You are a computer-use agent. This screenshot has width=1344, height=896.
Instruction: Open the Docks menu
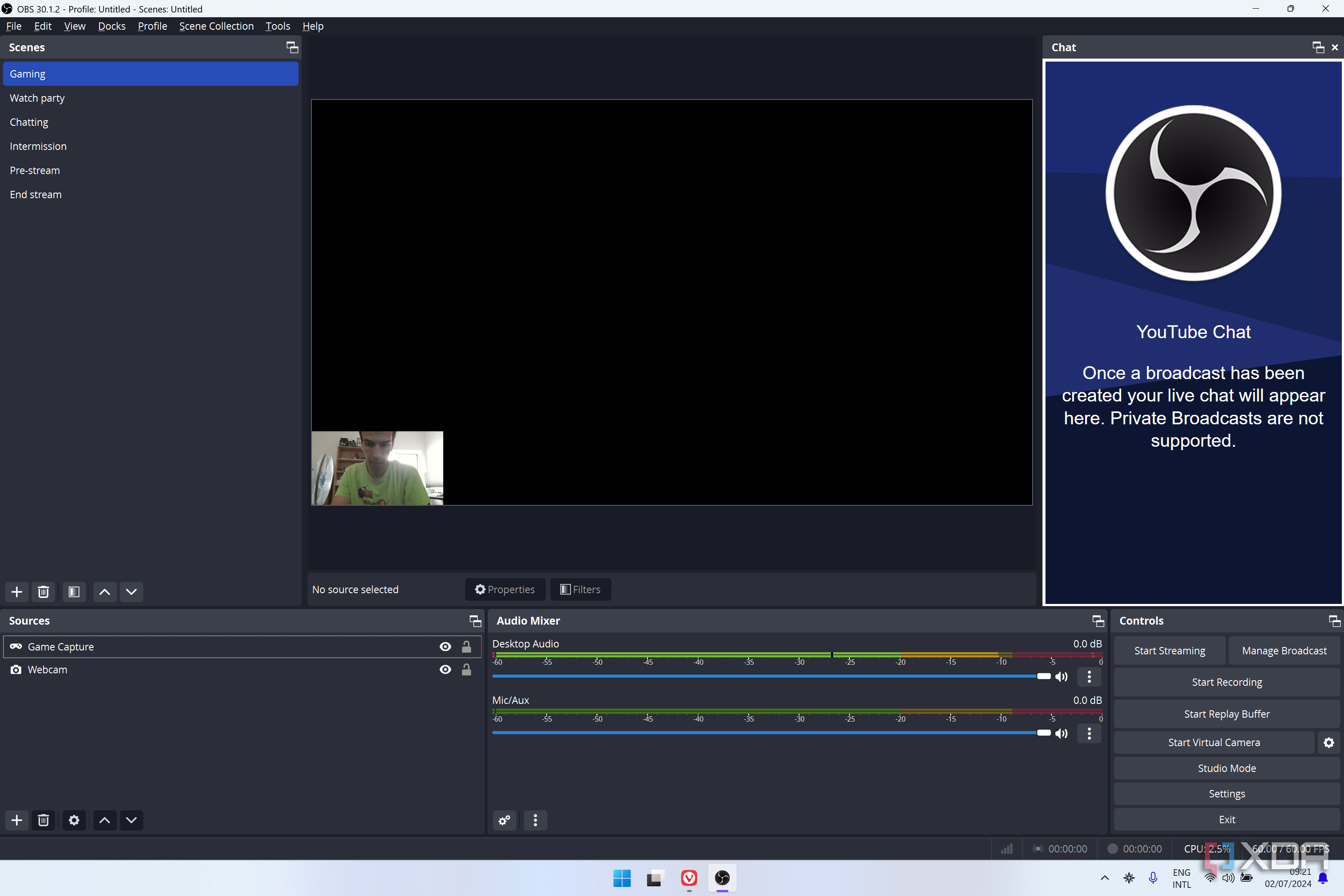[x=112, y=26]
